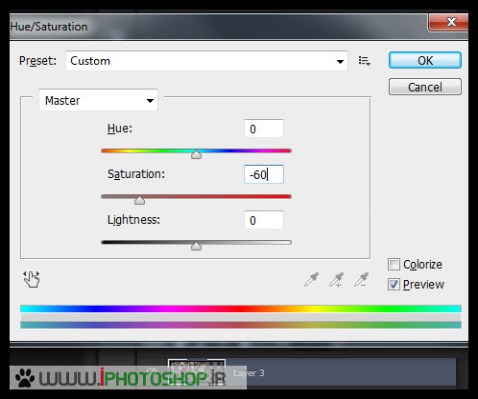Image resolution: width=478 pixels, height=399 pixels.
Task: Uncheck the Preview checkbox
Action: point(394,284)
